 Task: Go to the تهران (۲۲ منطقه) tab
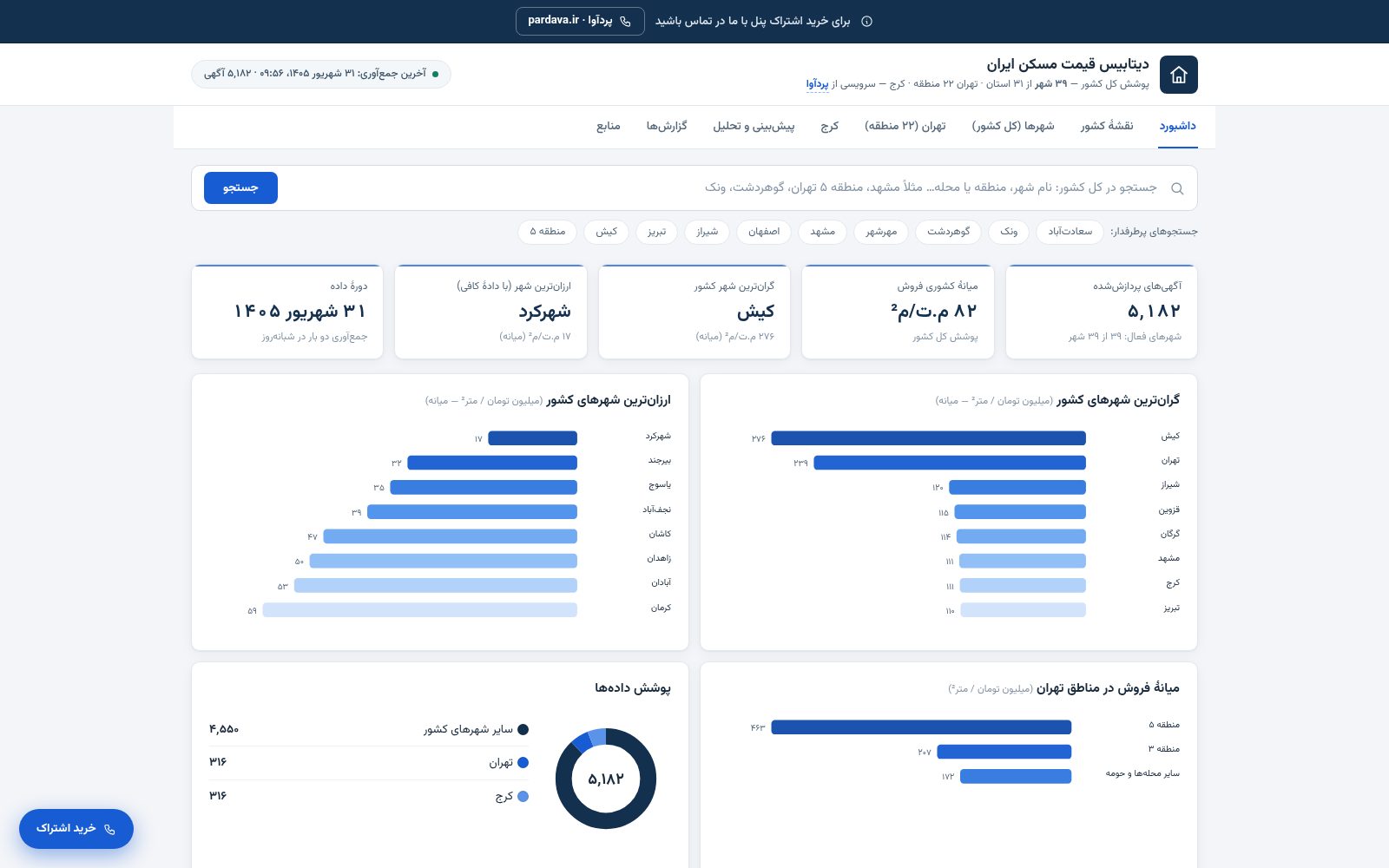(905, 127)
